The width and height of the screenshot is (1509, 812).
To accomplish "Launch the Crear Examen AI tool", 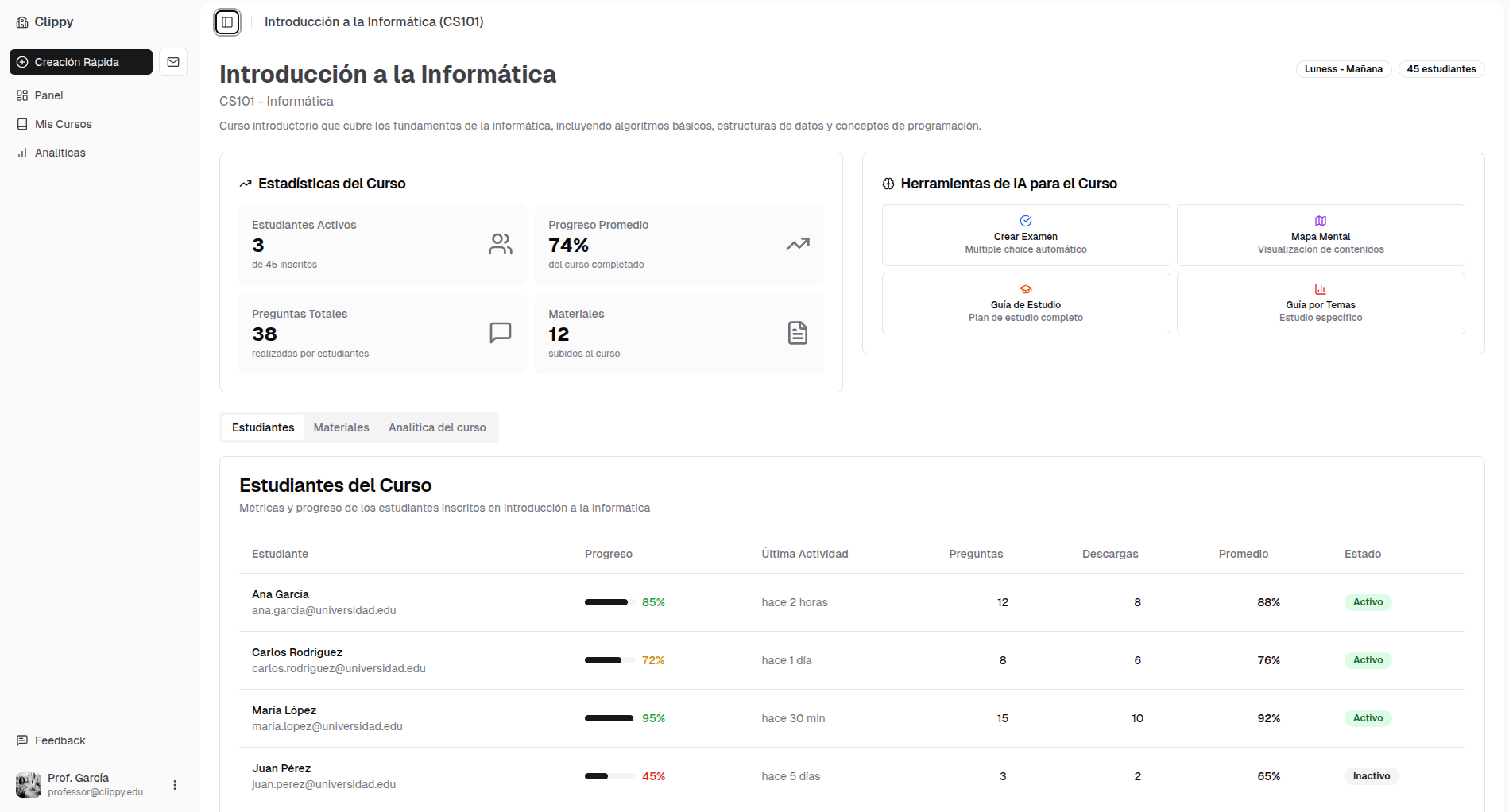I will click(1025, 234).
